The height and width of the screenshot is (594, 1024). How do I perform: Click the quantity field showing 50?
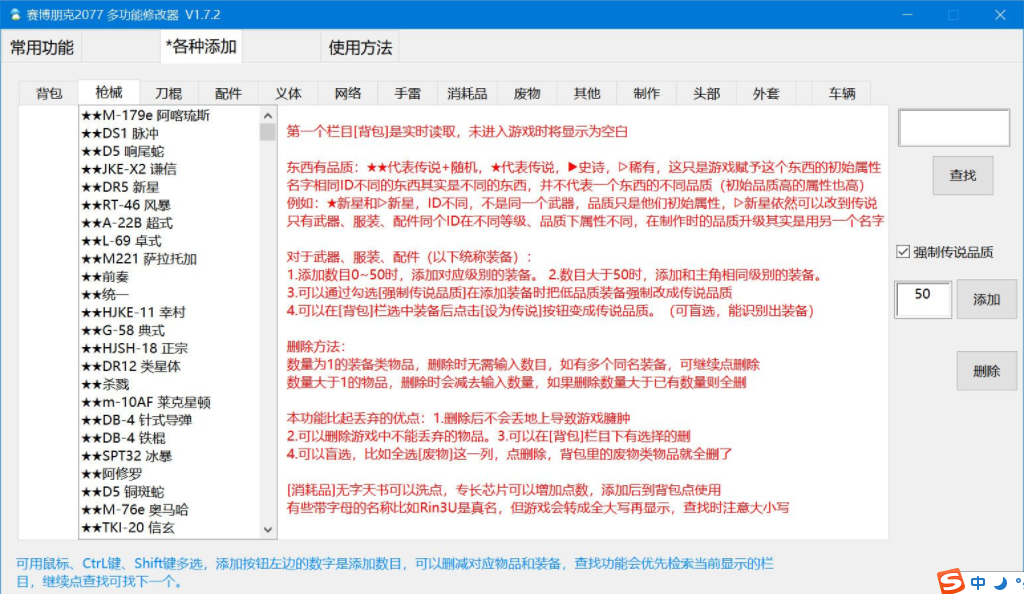pyautogui.click(x=921, y=298)
